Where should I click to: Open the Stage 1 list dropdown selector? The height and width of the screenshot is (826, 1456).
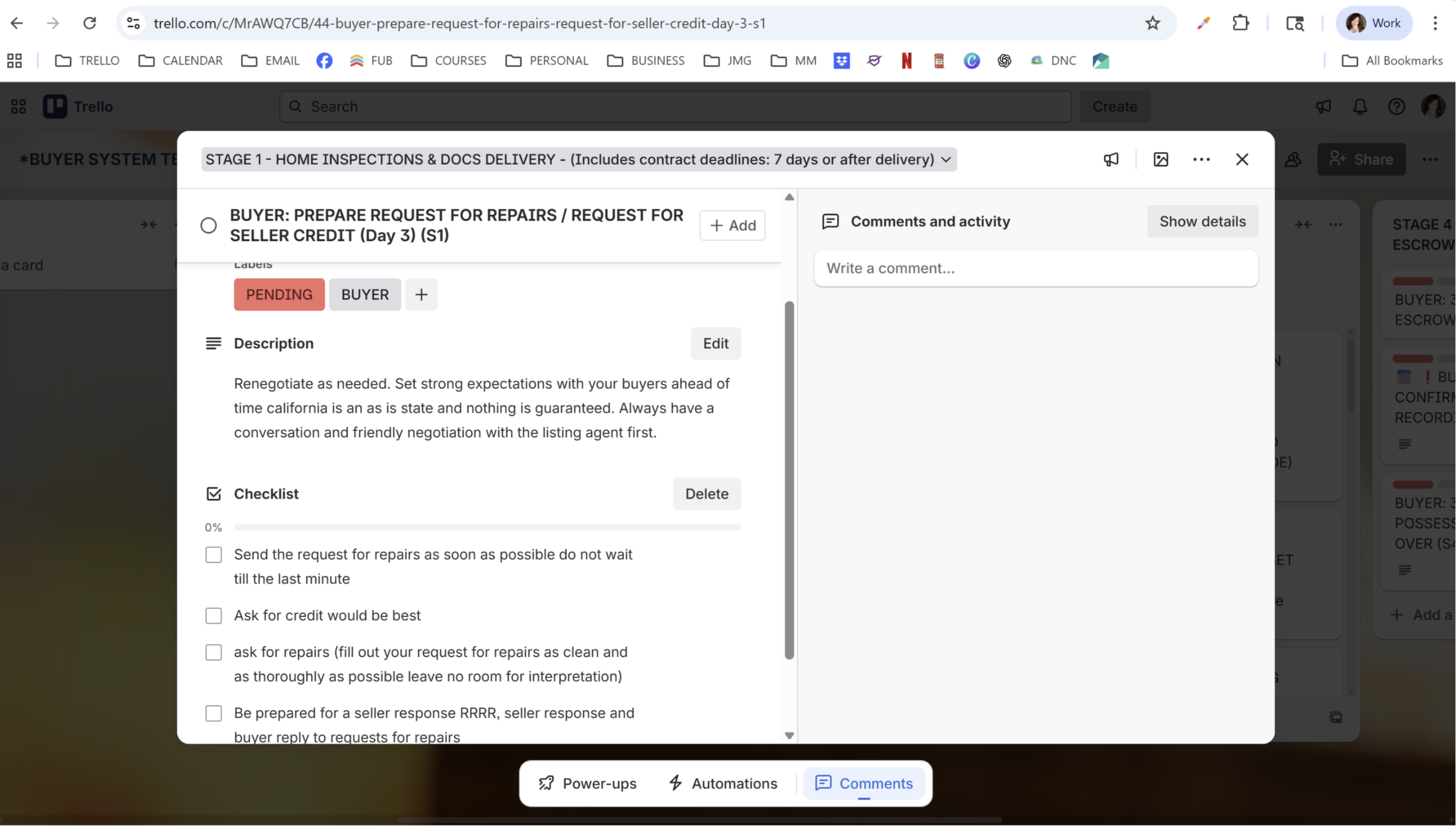pos(578,159)
